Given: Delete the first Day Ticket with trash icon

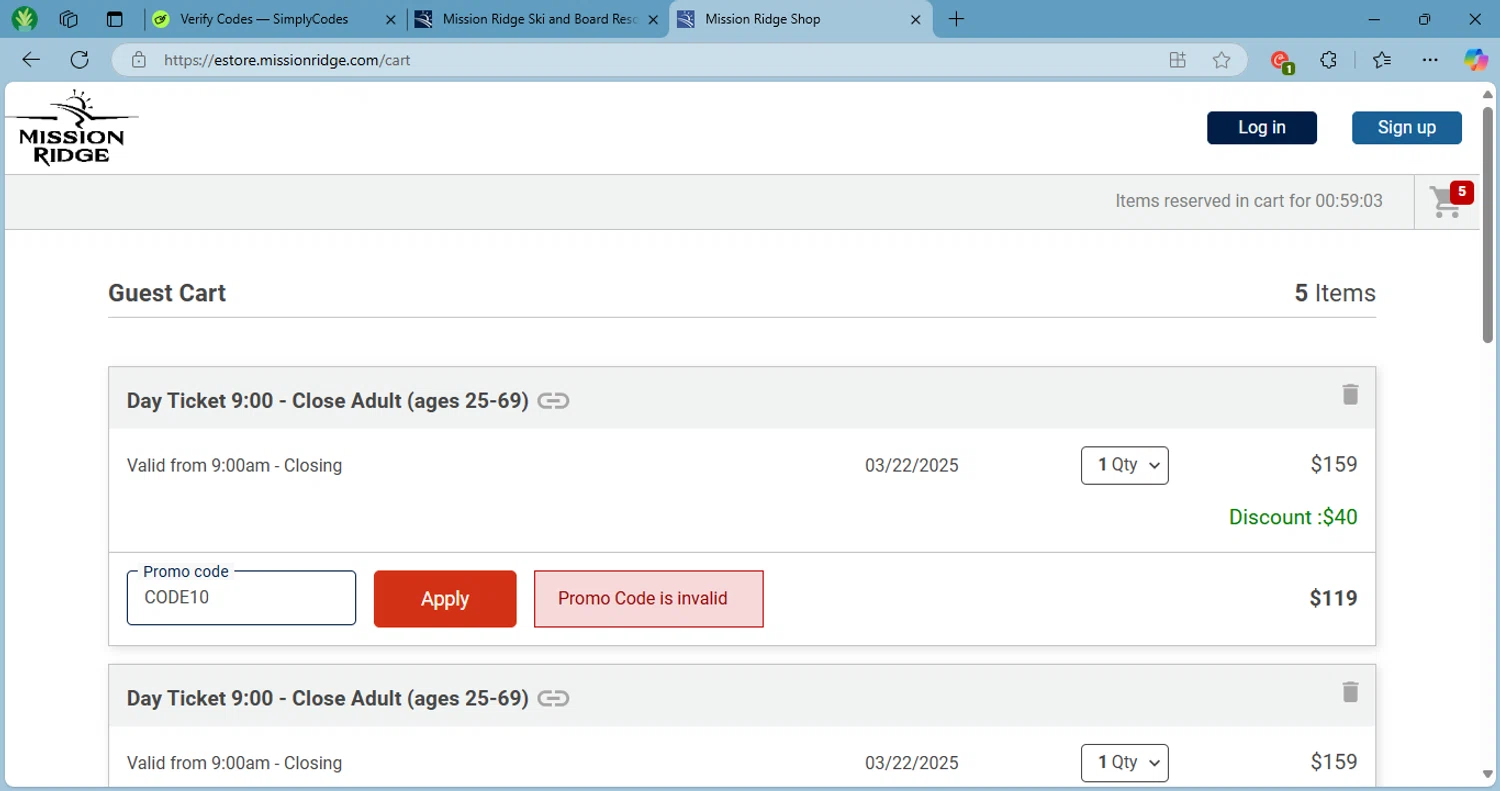Looking at the screenshot, I should click(1350, 394).
